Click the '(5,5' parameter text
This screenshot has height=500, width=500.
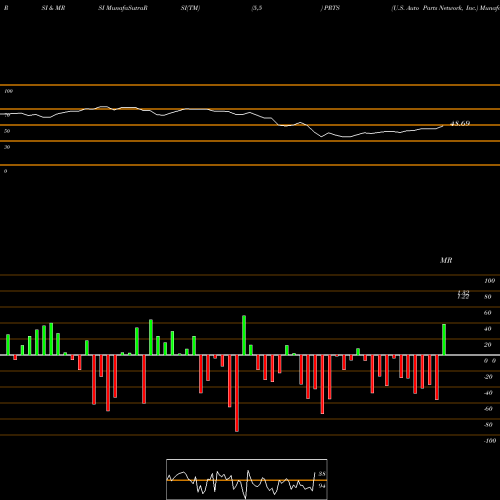point(257,8)
